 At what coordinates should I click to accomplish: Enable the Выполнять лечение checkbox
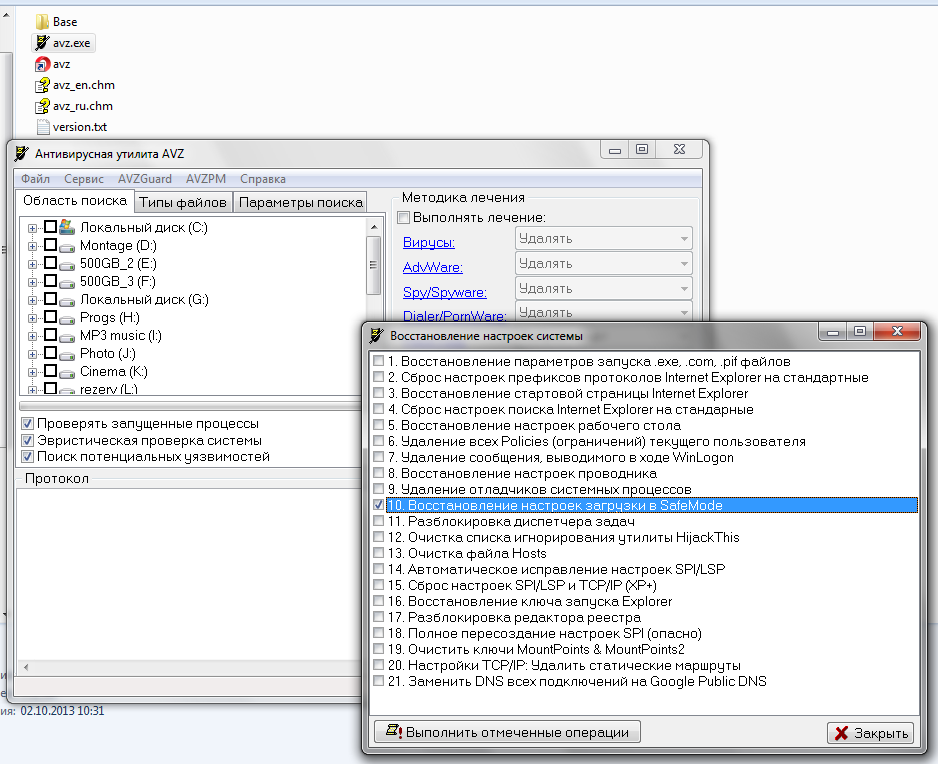pyautogui.click(x=404, y=217)
